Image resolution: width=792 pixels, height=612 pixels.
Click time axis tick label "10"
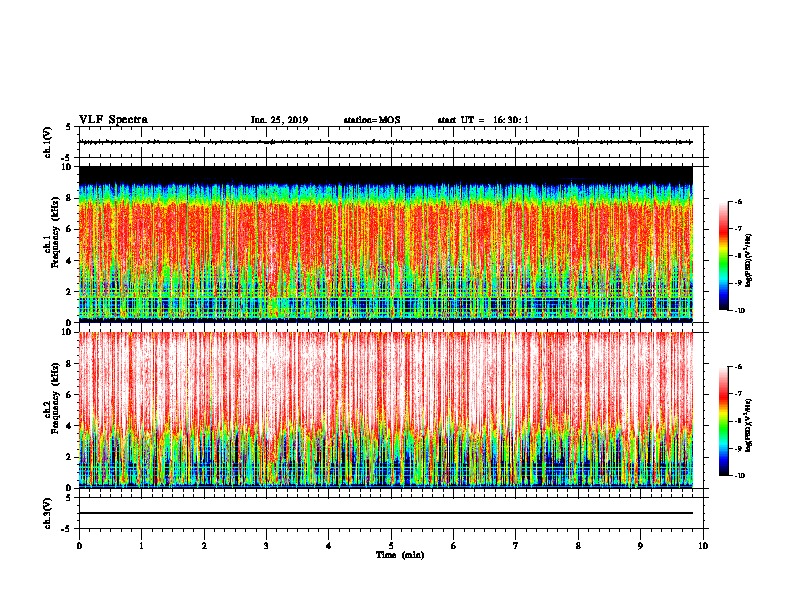click(x=703, y=546)
